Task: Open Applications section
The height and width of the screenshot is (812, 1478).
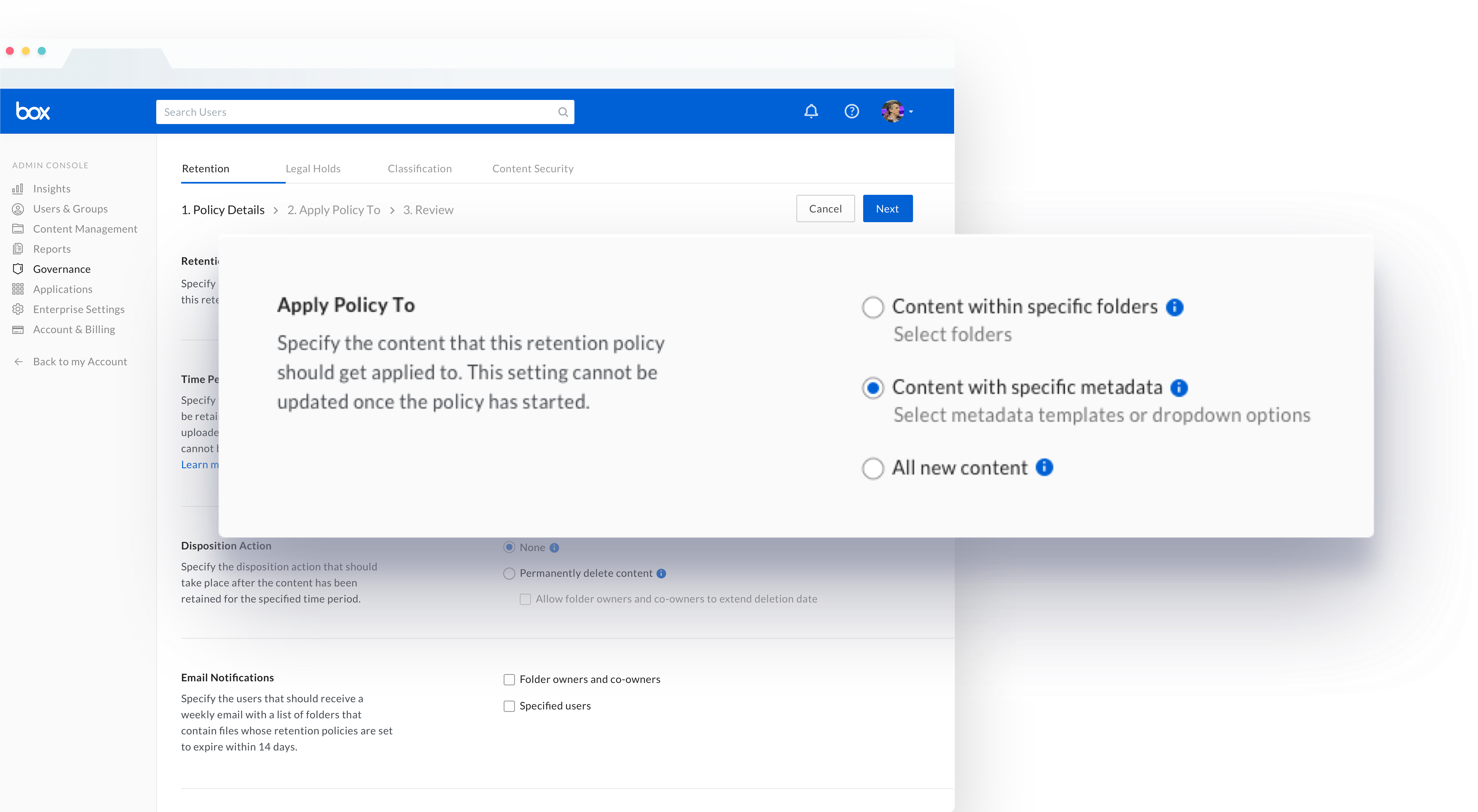Action: (x=63, y=289)
